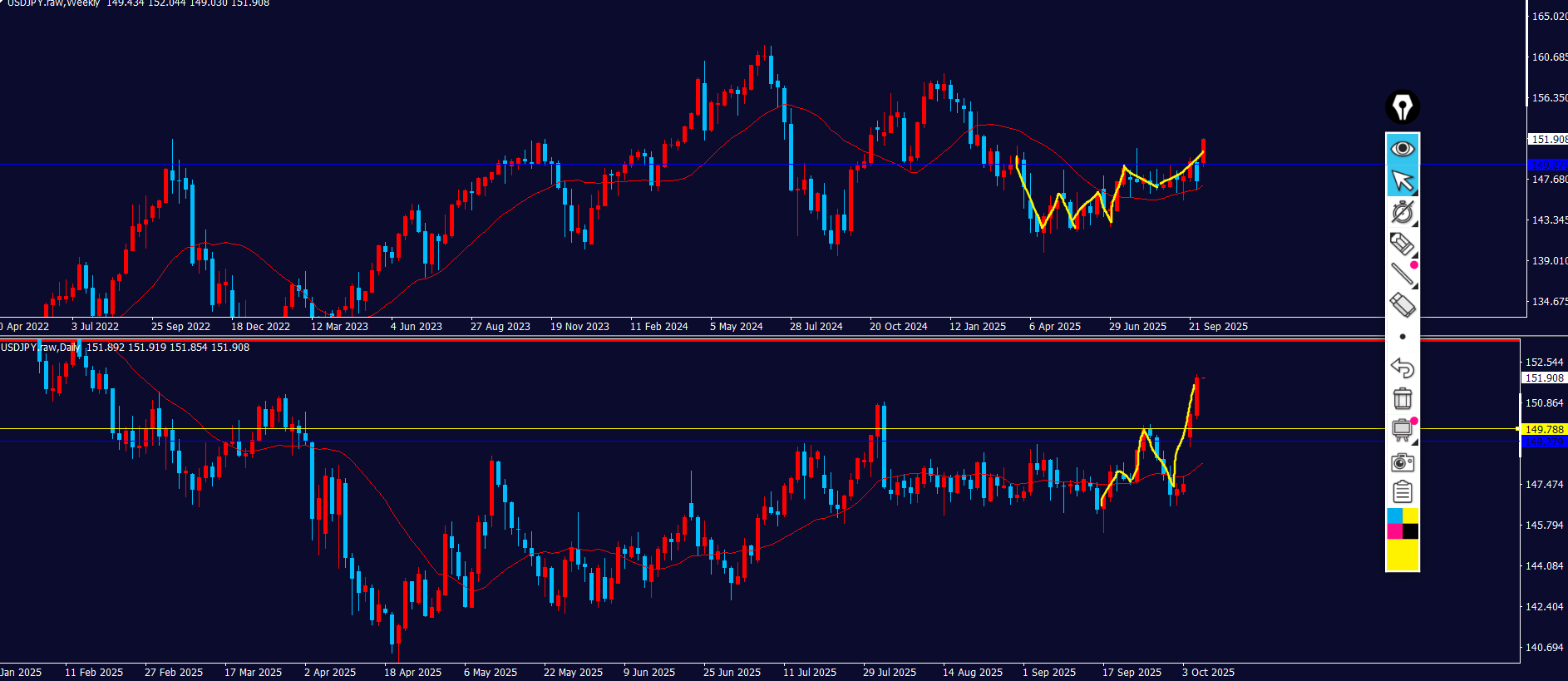The width and height of the screenshot is (1568, 681).
Task: Click the trash bin to clear drawings
Action: coord(1403,399)
